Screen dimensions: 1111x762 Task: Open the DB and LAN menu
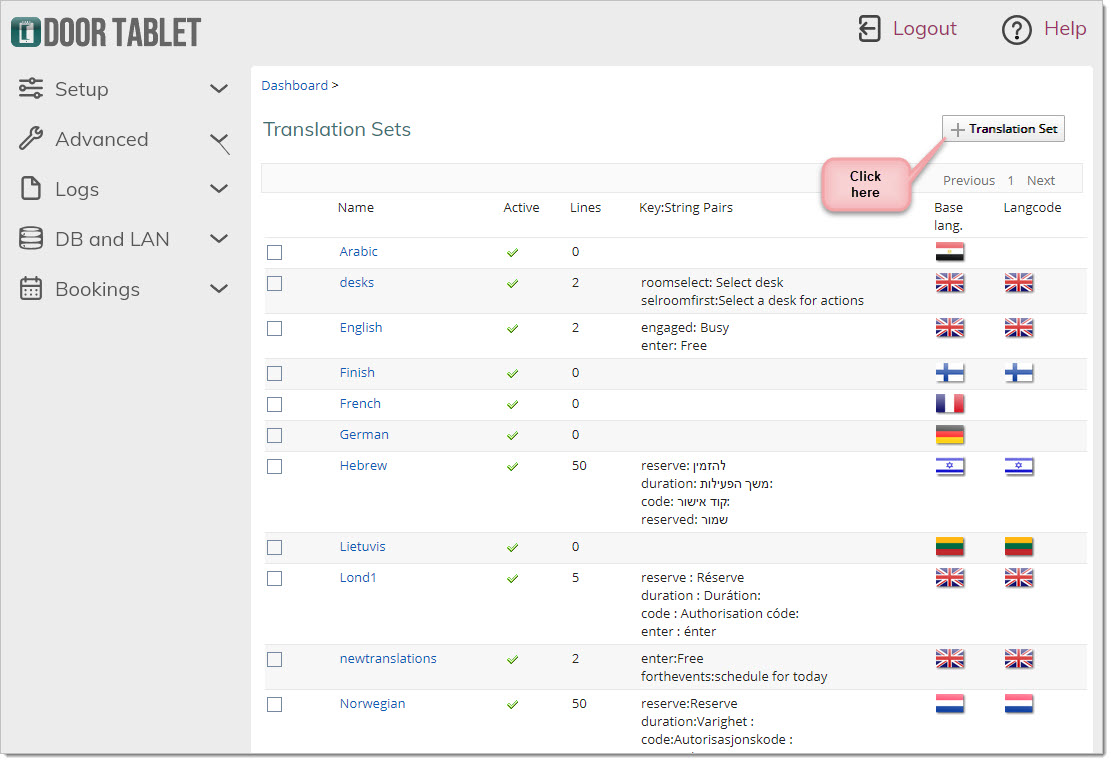coord(112,239)
